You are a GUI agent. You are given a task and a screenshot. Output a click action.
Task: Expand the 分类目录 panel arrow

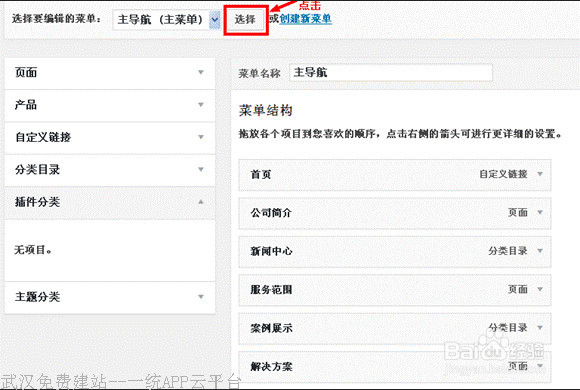click(201, 169)
